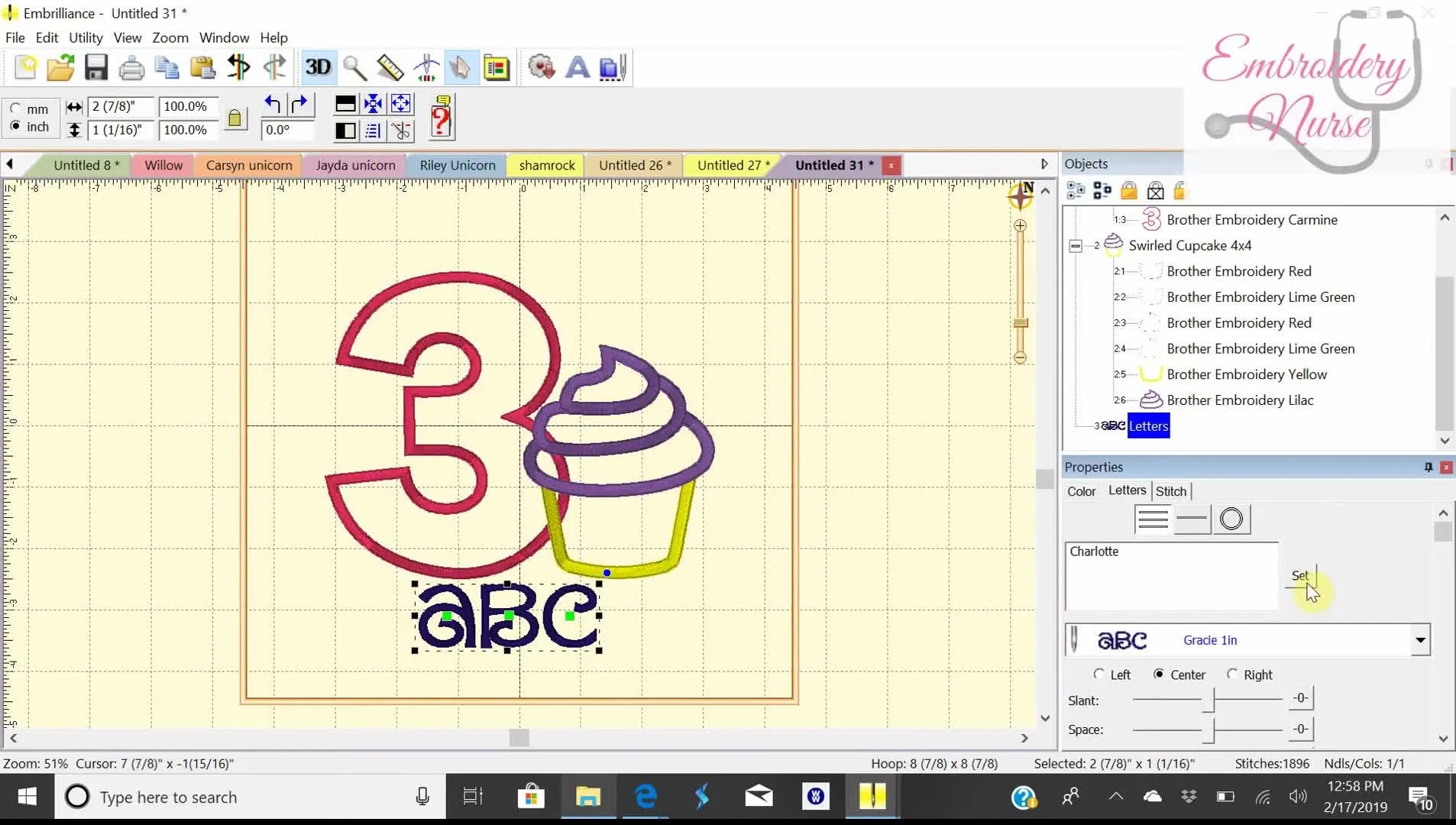The height and width of the screenshot is (825, 1456).
Task: Click the help question mark icon
Action: 441,117
